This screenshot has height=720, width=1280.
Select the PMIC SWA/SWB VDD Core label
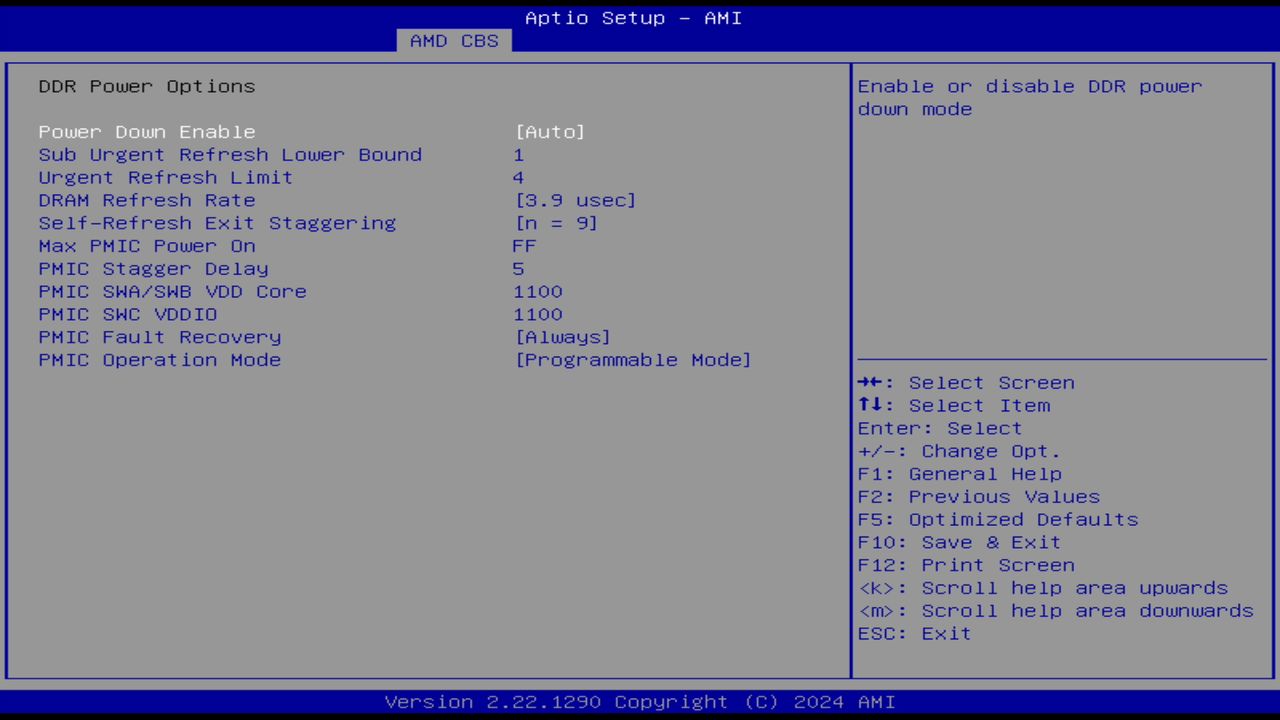tap(172, 292)
